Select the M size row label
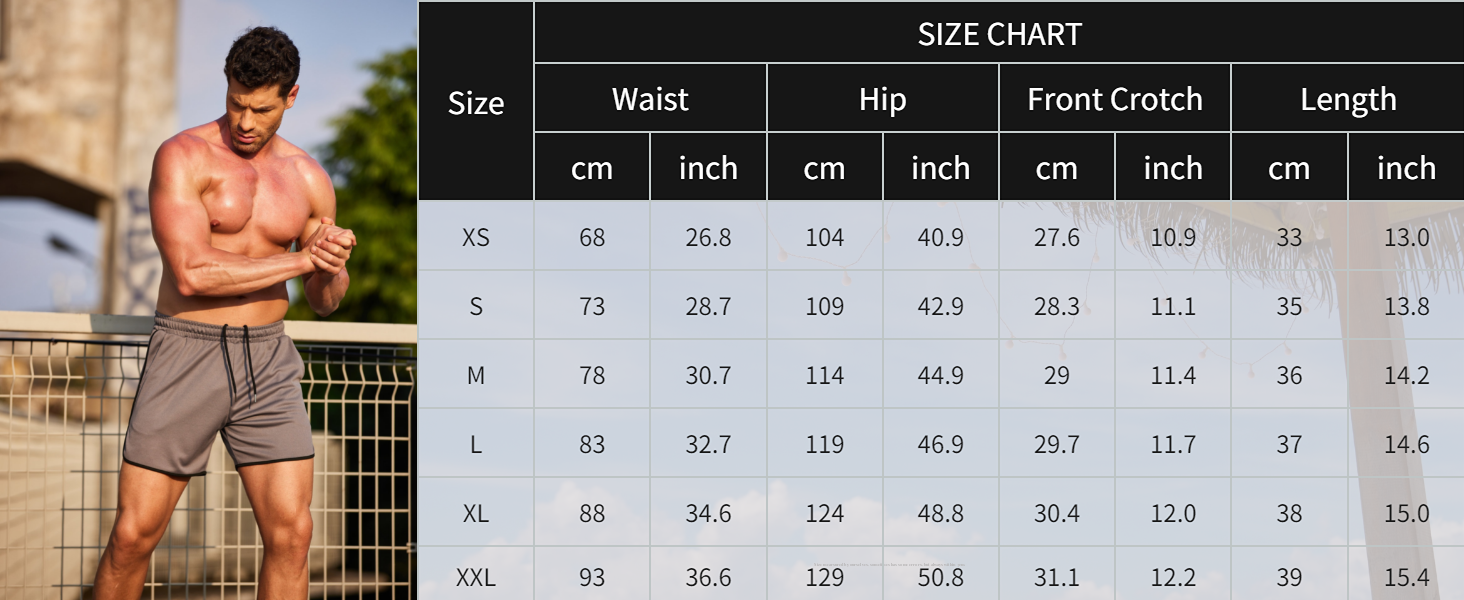This screenshot has height=600, width=1464. (476, 375)
